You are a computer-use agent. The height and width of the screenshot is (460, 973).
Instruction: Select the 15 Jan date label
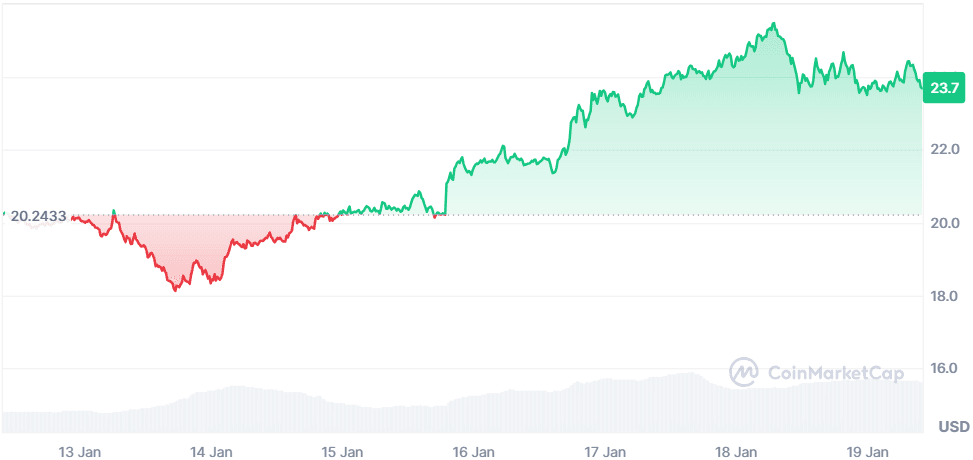342,452
